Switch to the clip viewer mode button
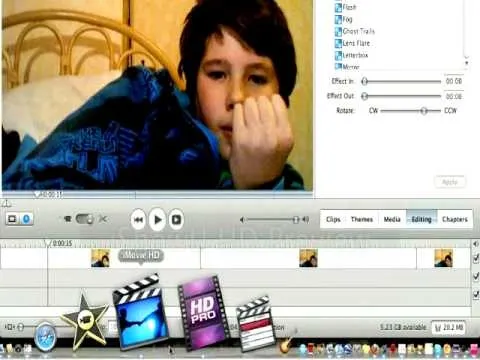480x360 pixels. click(x=12, y=219)
